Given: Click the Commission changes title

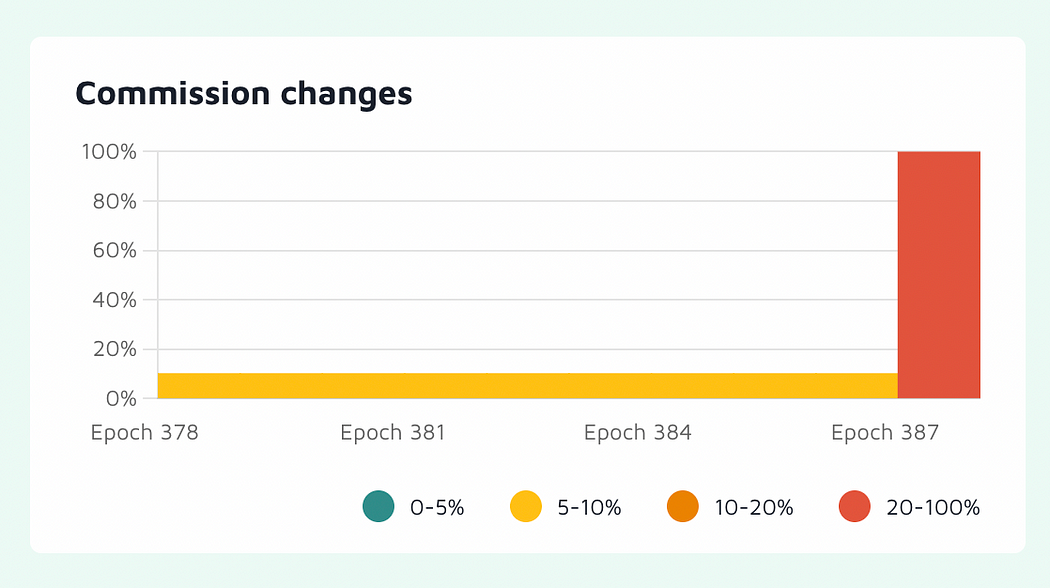Looking at the screenshot, I should pos(244,94).
